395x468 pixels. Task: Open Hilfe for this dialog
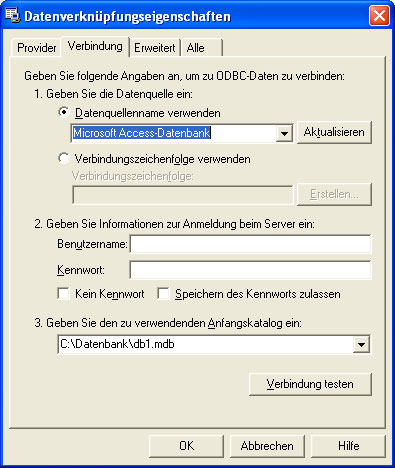348,446
